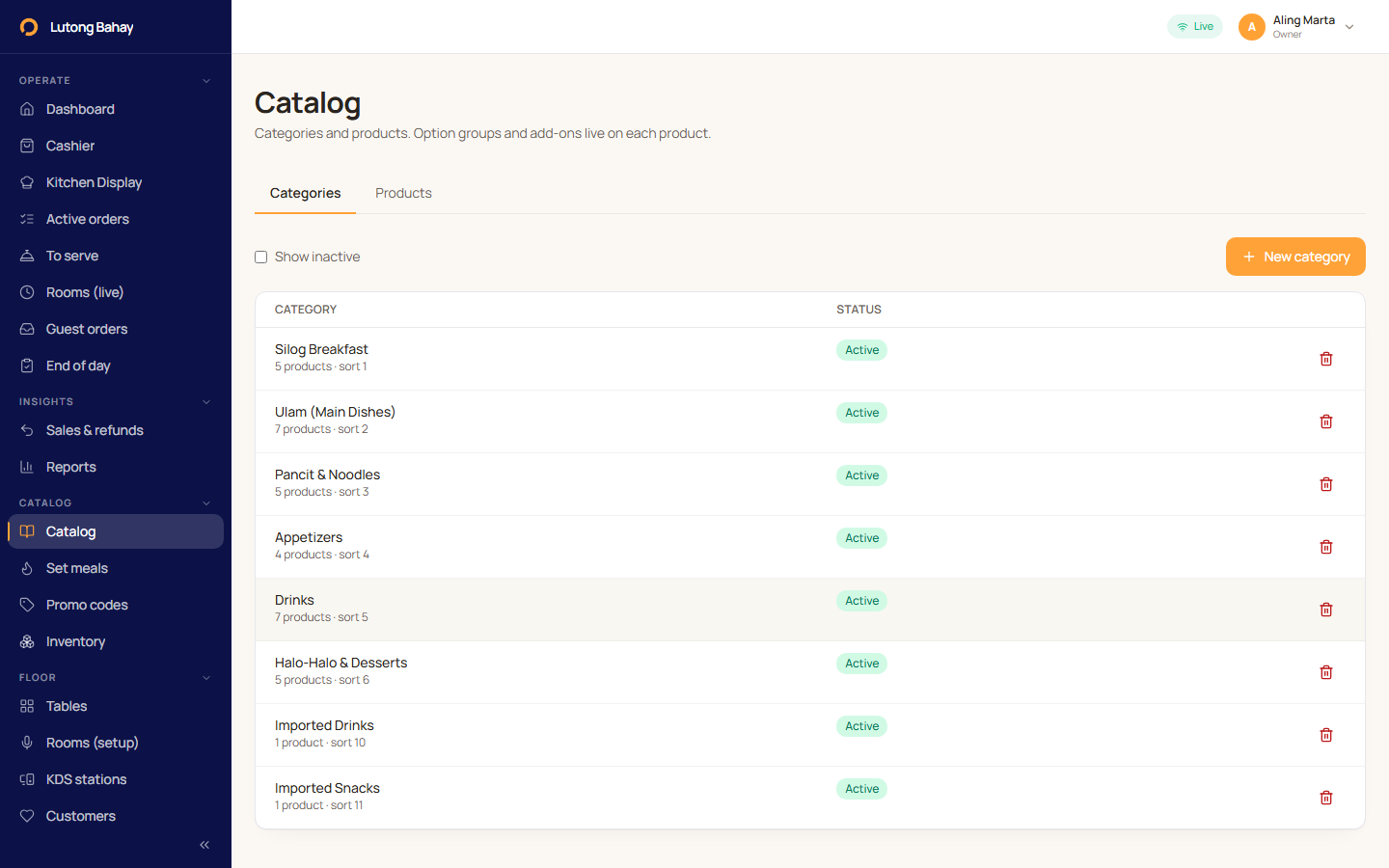Click the Active badge for Silog Breakfast
This screenshot has height=868, width=1389.
(861, 350)
